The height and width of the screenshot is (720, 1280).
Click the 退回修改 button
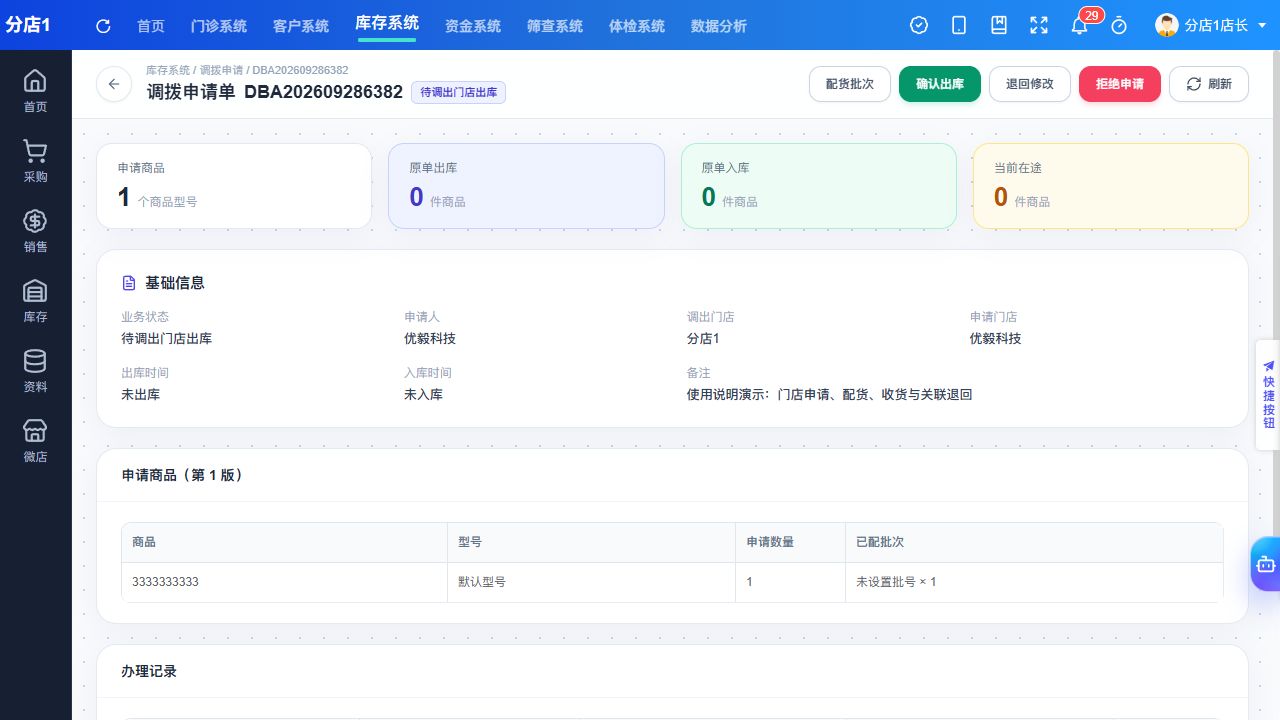(1030, 84)
